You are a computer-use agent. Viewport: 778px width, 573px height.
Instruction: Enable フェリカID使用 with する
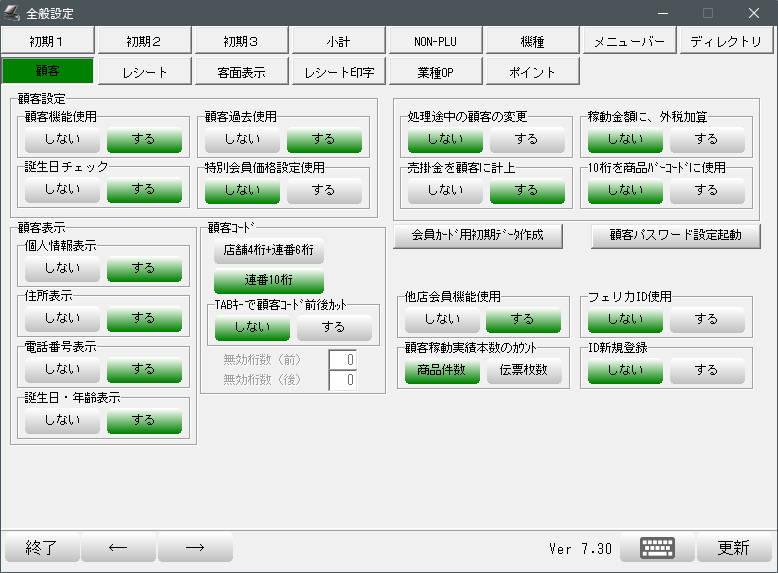tap(706, 319)
